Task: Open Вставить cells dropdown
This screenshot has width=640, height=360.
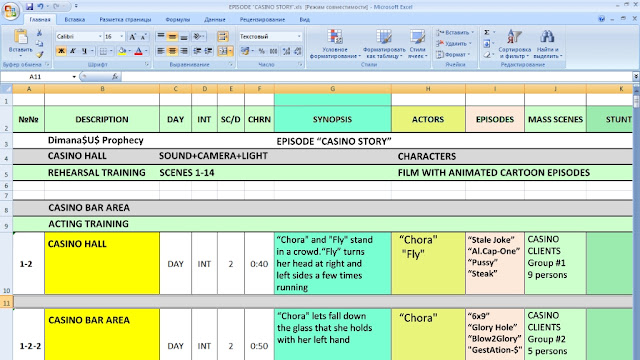Action: 455,32
